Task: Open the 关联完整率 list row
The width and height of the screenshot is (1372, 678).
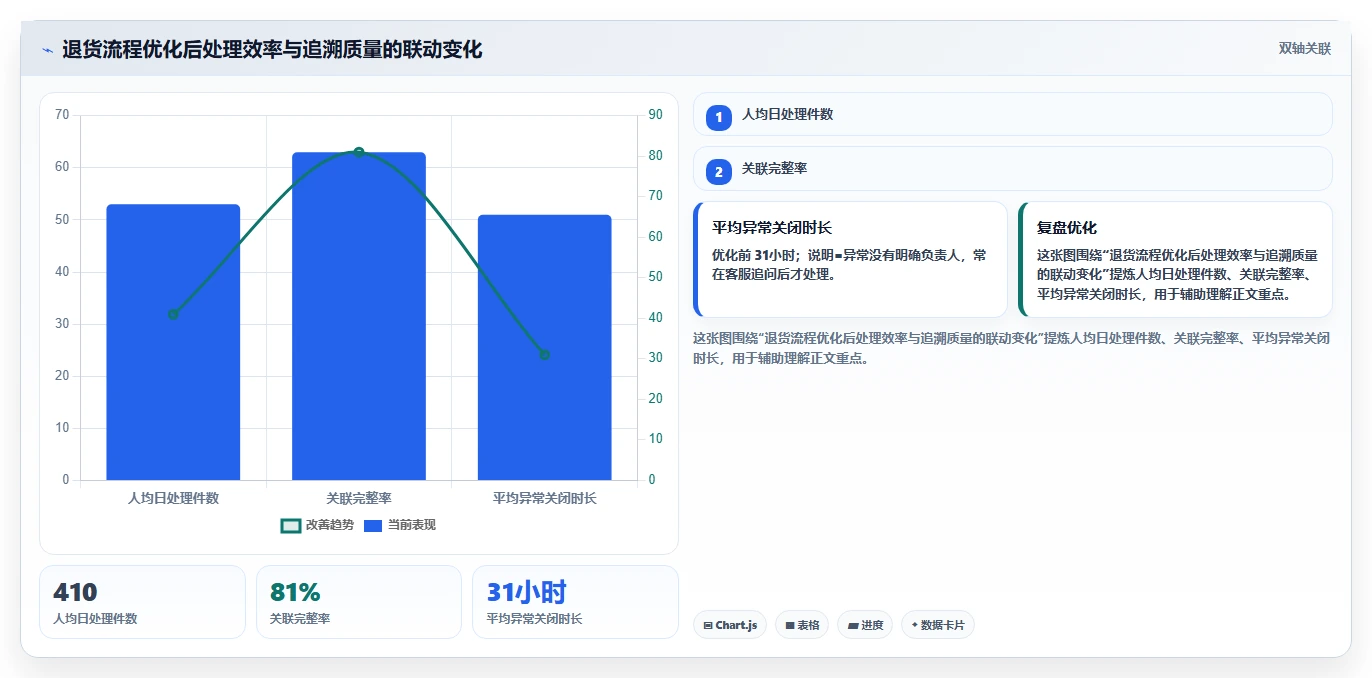Action: [1012, 168]
